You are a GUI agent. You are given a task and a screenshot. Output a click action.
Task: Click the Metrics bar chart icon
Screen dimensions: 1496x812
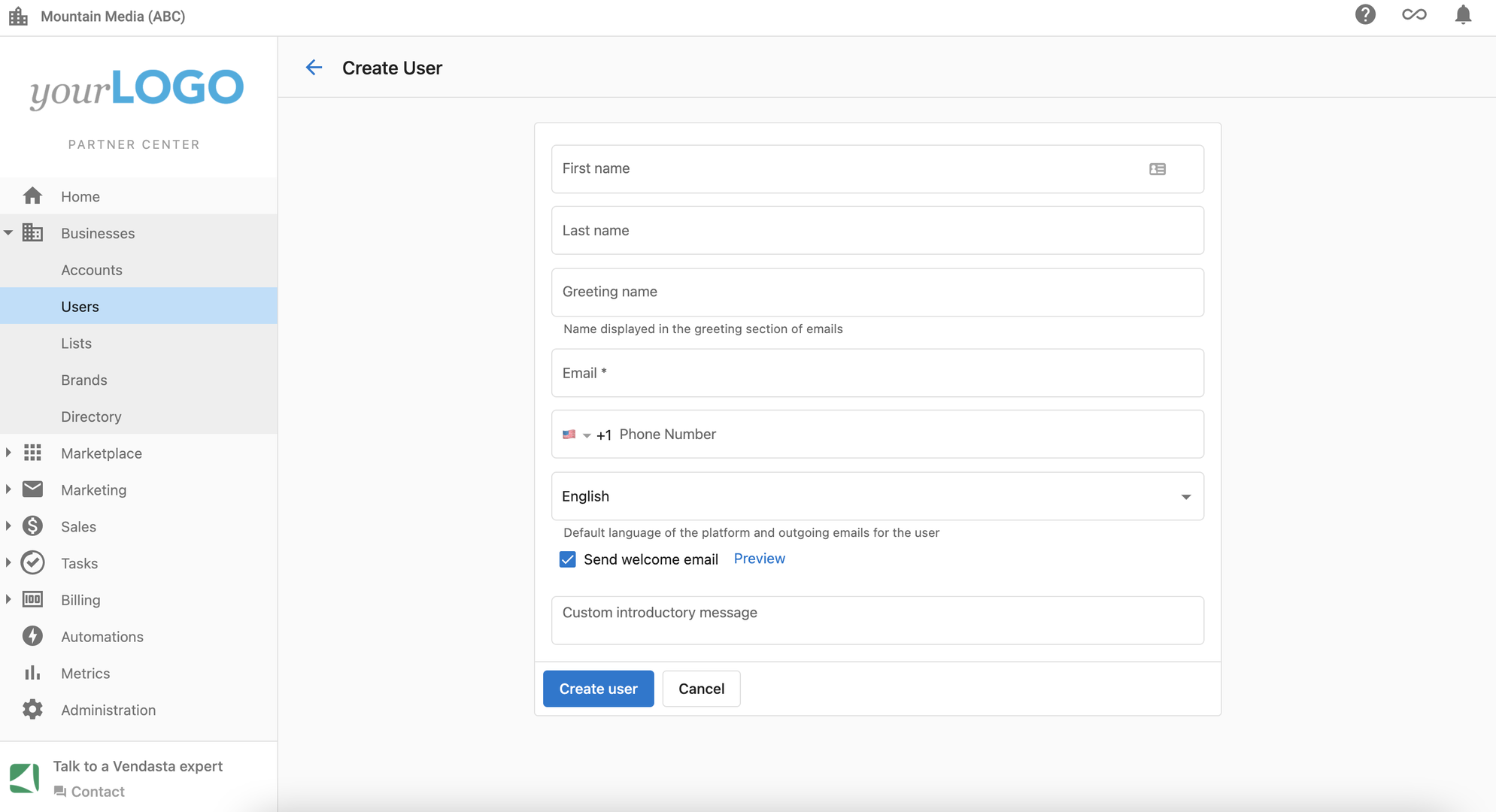click(32, 673)
